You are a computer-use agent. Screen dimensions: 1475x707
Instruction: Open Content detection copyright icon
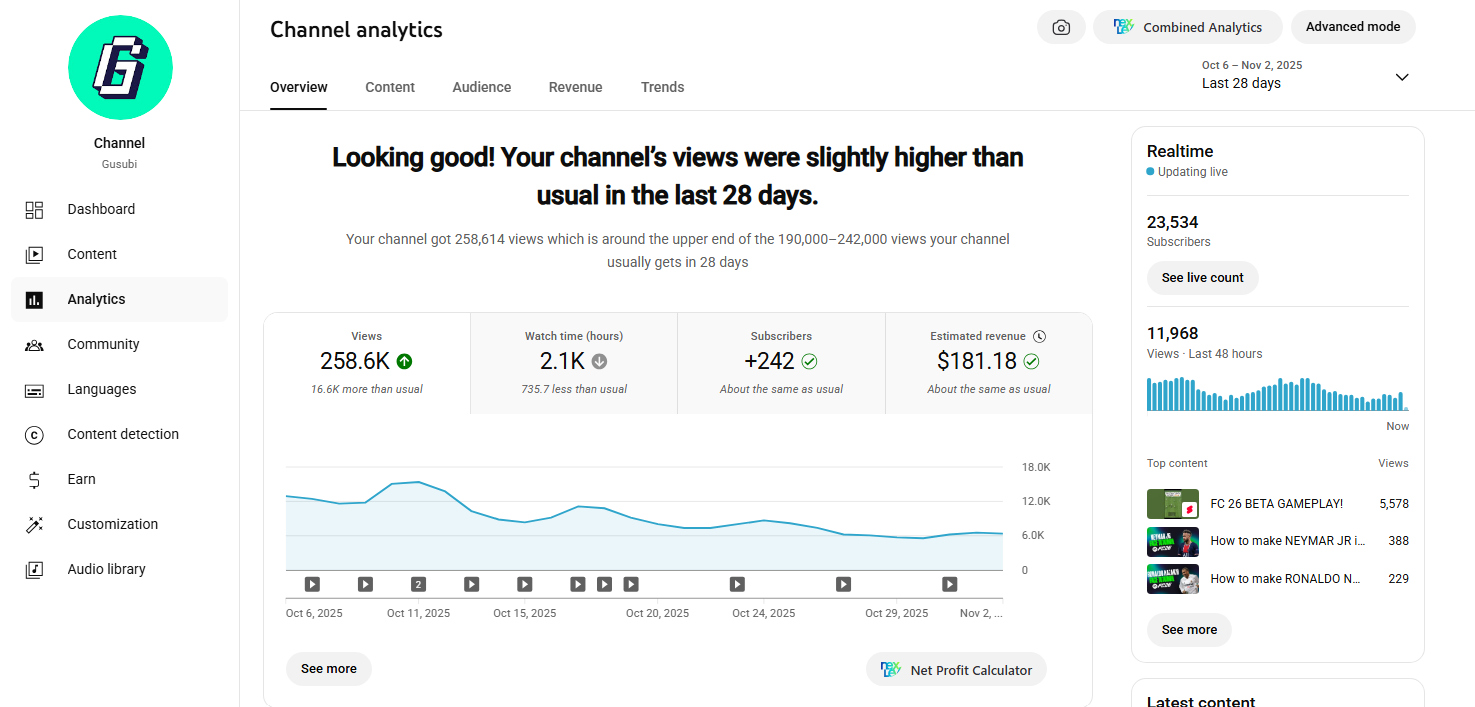(34, 435)
